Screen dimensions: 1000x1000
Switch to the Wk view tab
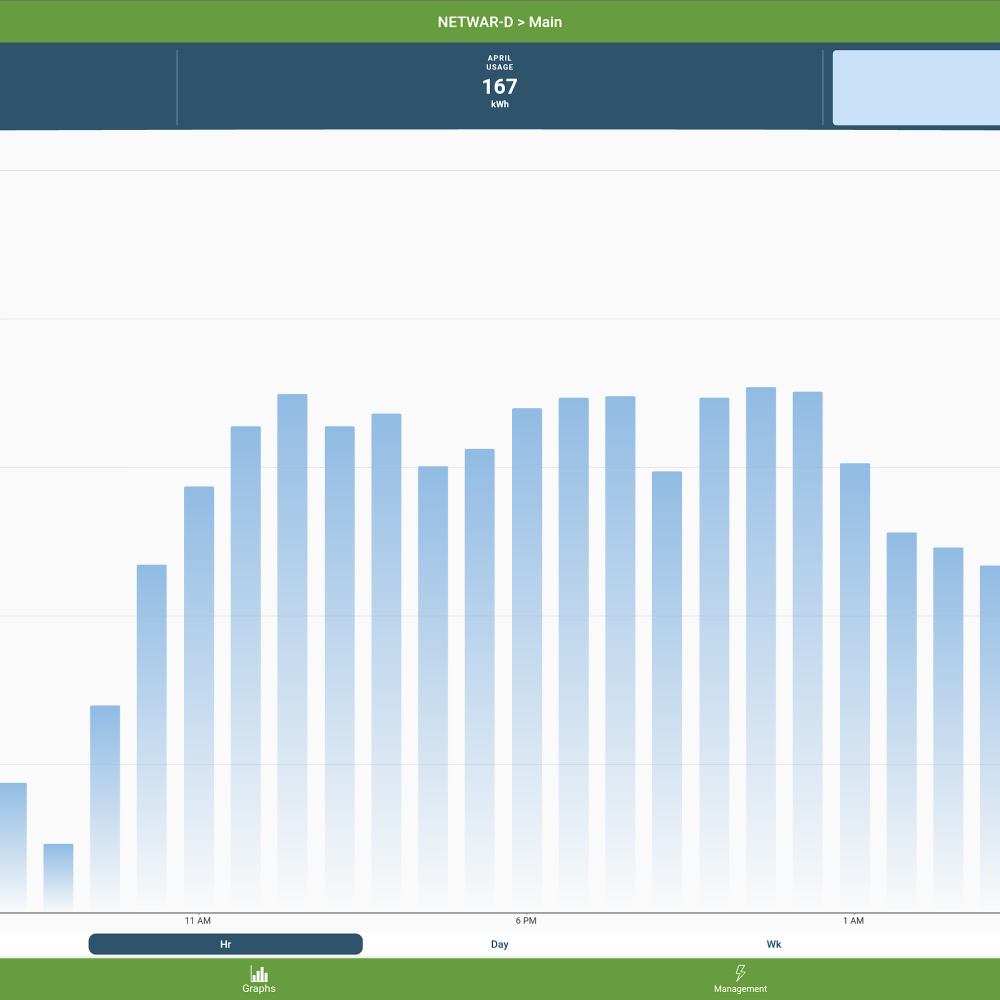point(774,944)
